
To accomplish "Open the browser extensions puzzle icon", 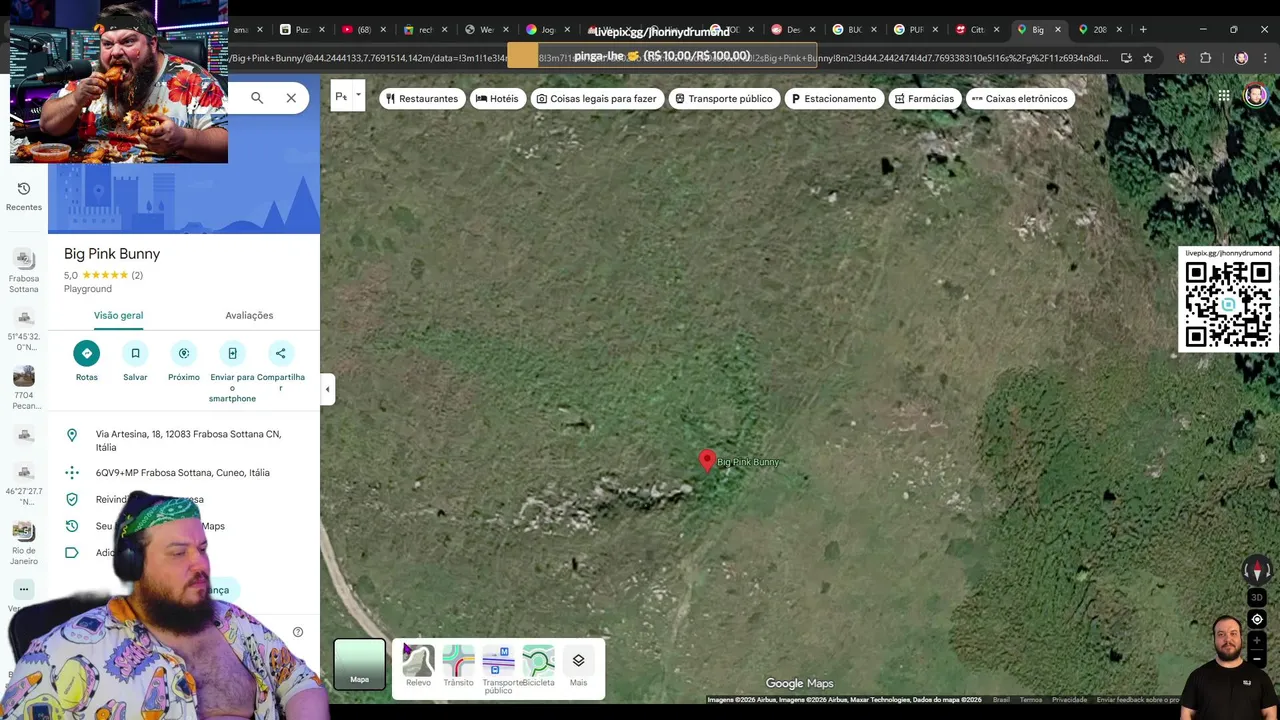I will pos(1205,58).
